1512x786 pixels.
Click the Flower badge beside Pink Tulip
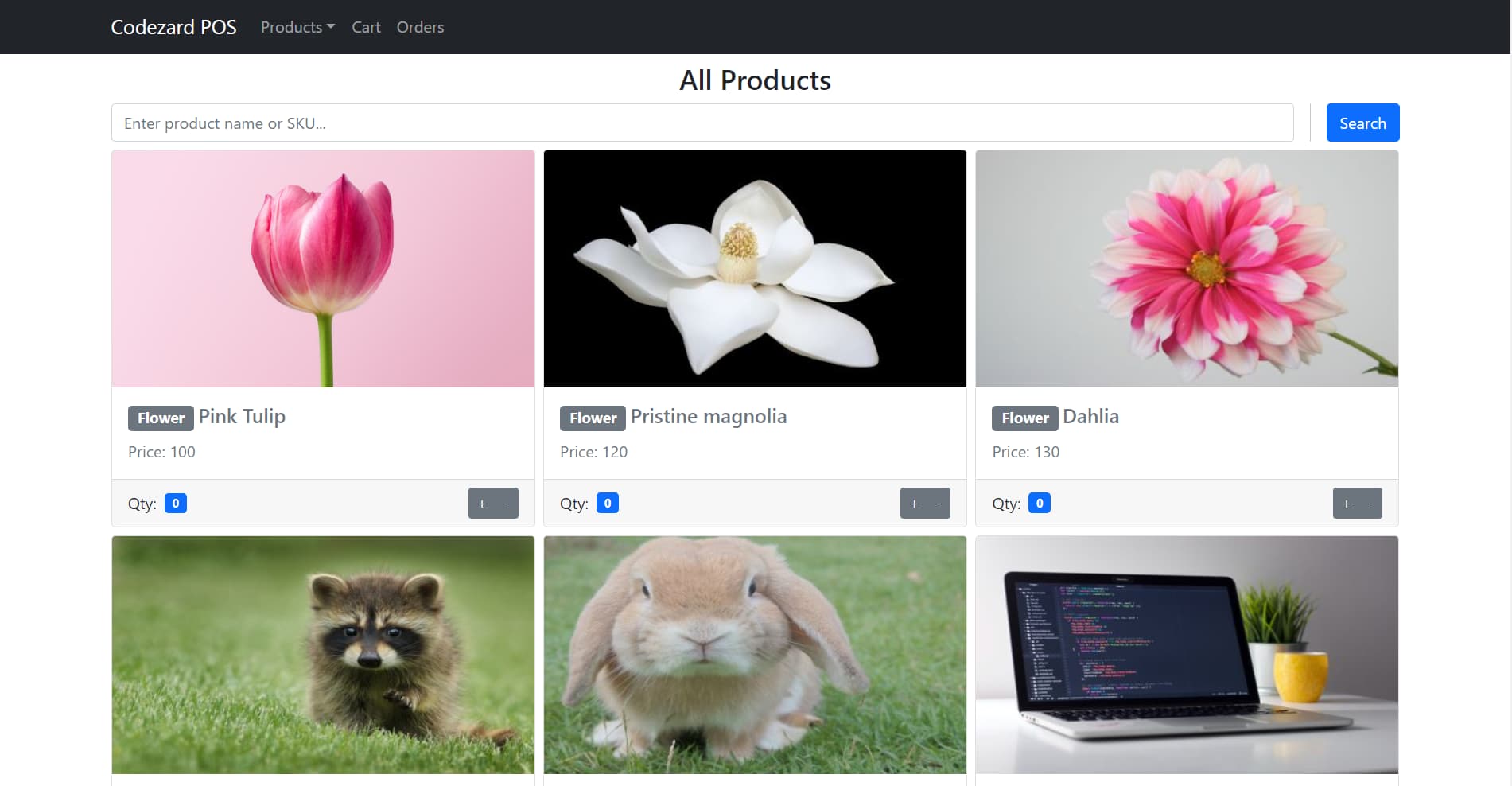pos(161,418)
